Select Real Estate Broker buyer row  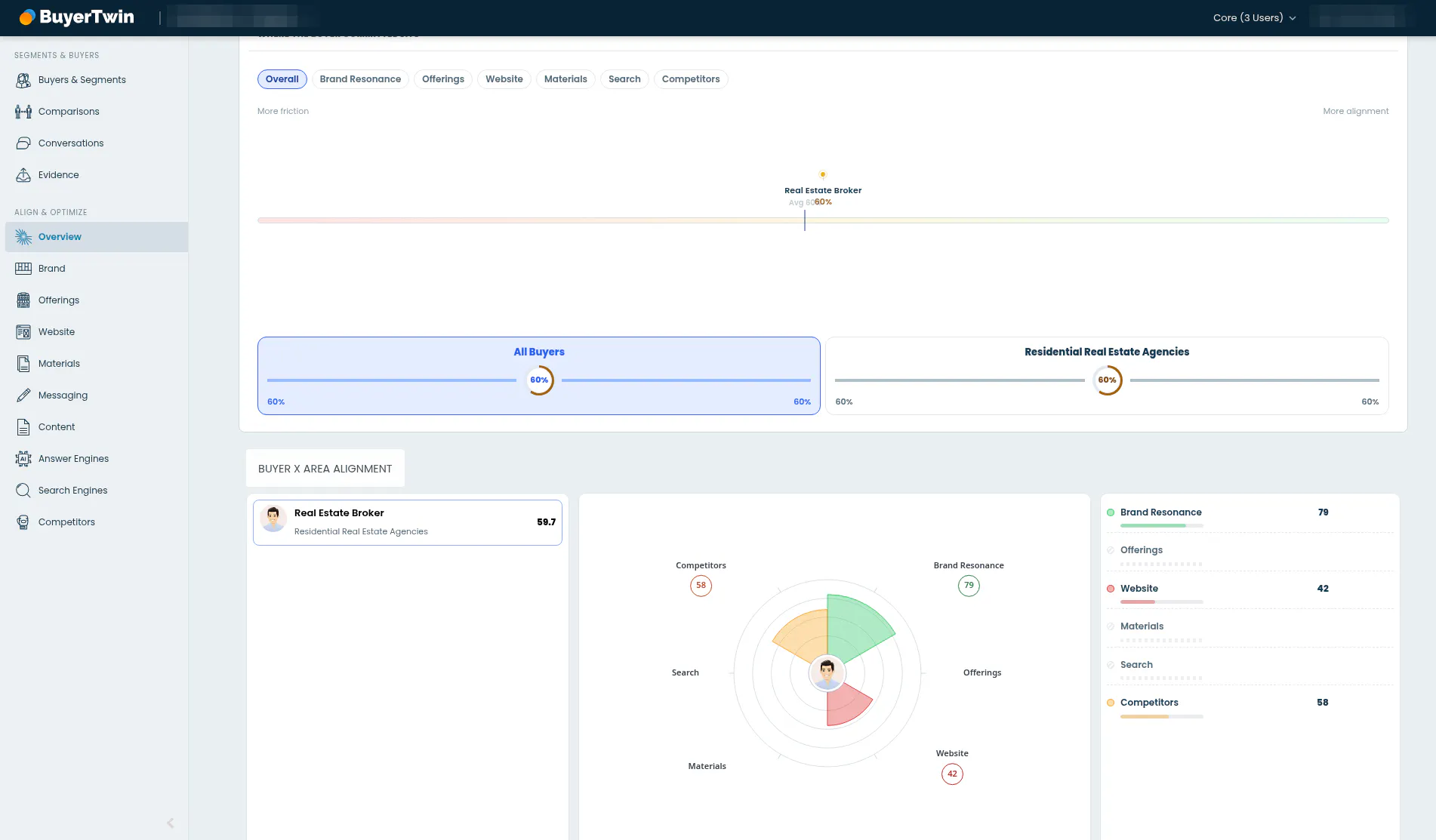[408, 522]
